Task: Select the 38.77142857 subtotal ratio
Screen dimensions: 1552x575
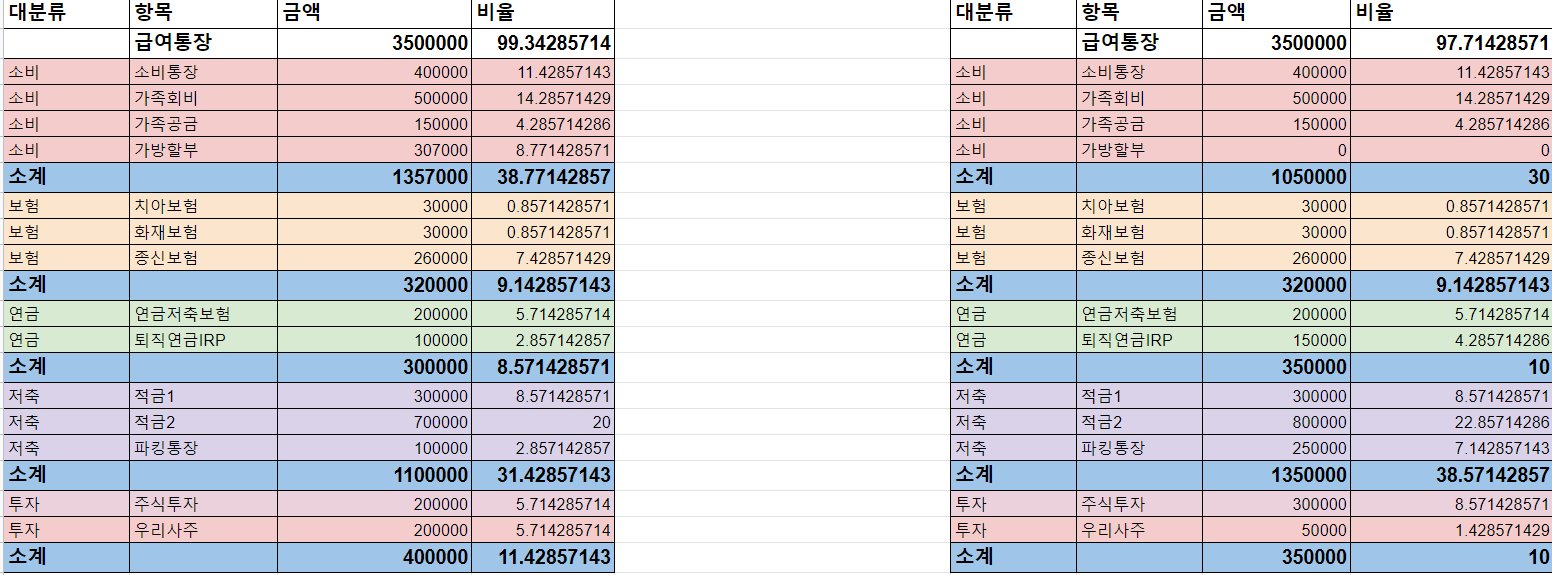Action: click(x=542, y=178)
